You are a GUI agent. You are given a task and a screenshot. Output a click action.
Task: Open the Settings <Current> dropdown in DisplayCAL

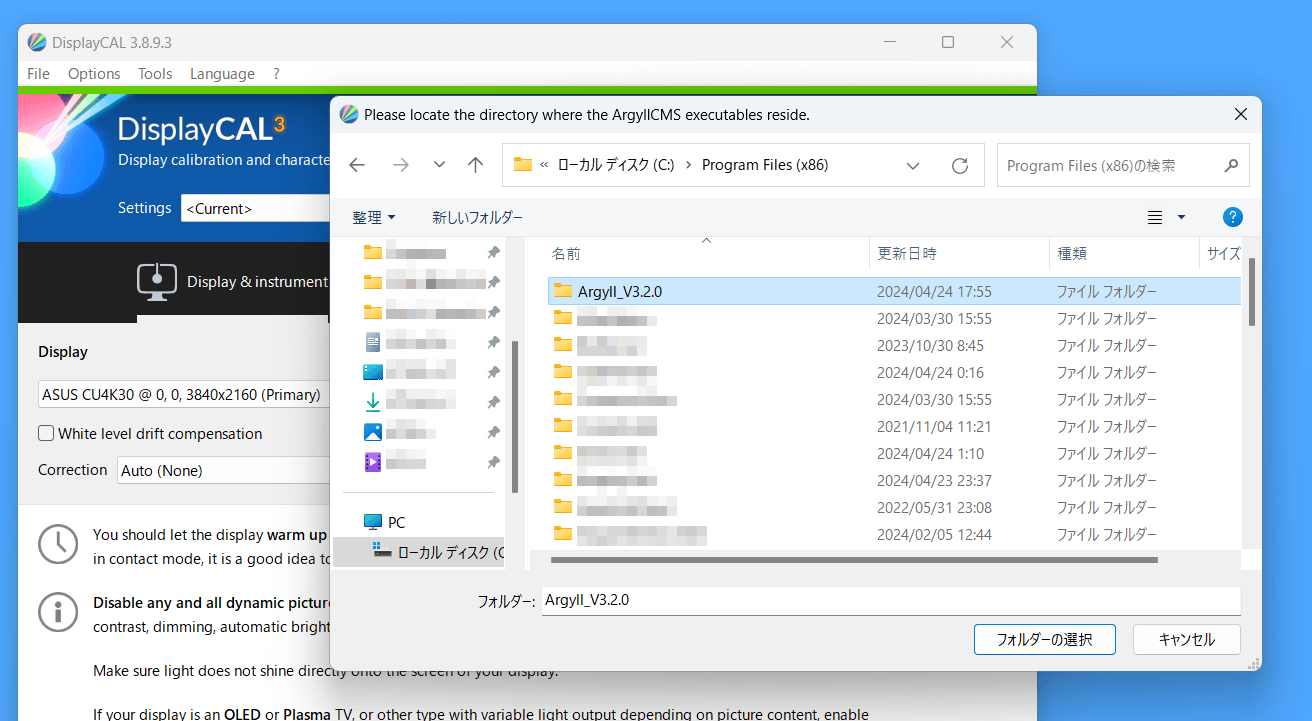tap(256, 208)
